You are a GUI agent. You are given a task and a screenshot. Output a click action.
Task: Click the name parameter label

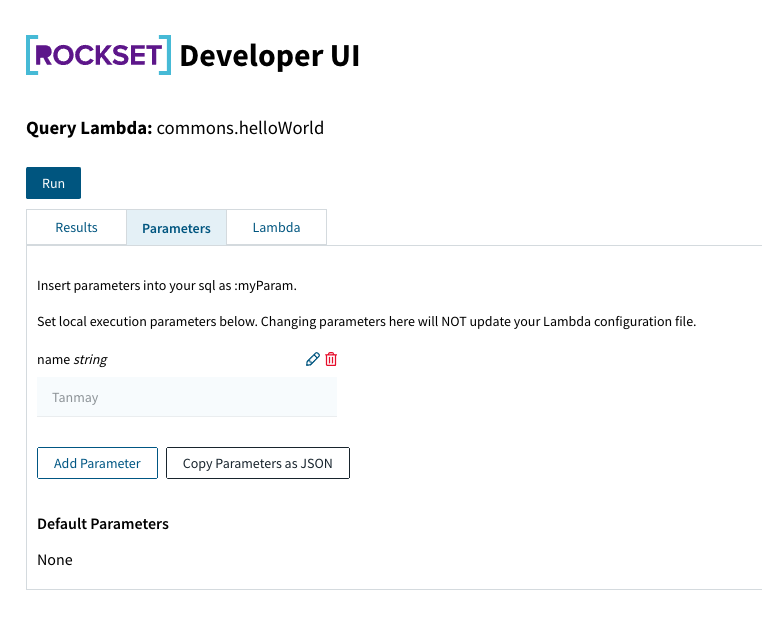pyautogui.click(x=53, y=360)
